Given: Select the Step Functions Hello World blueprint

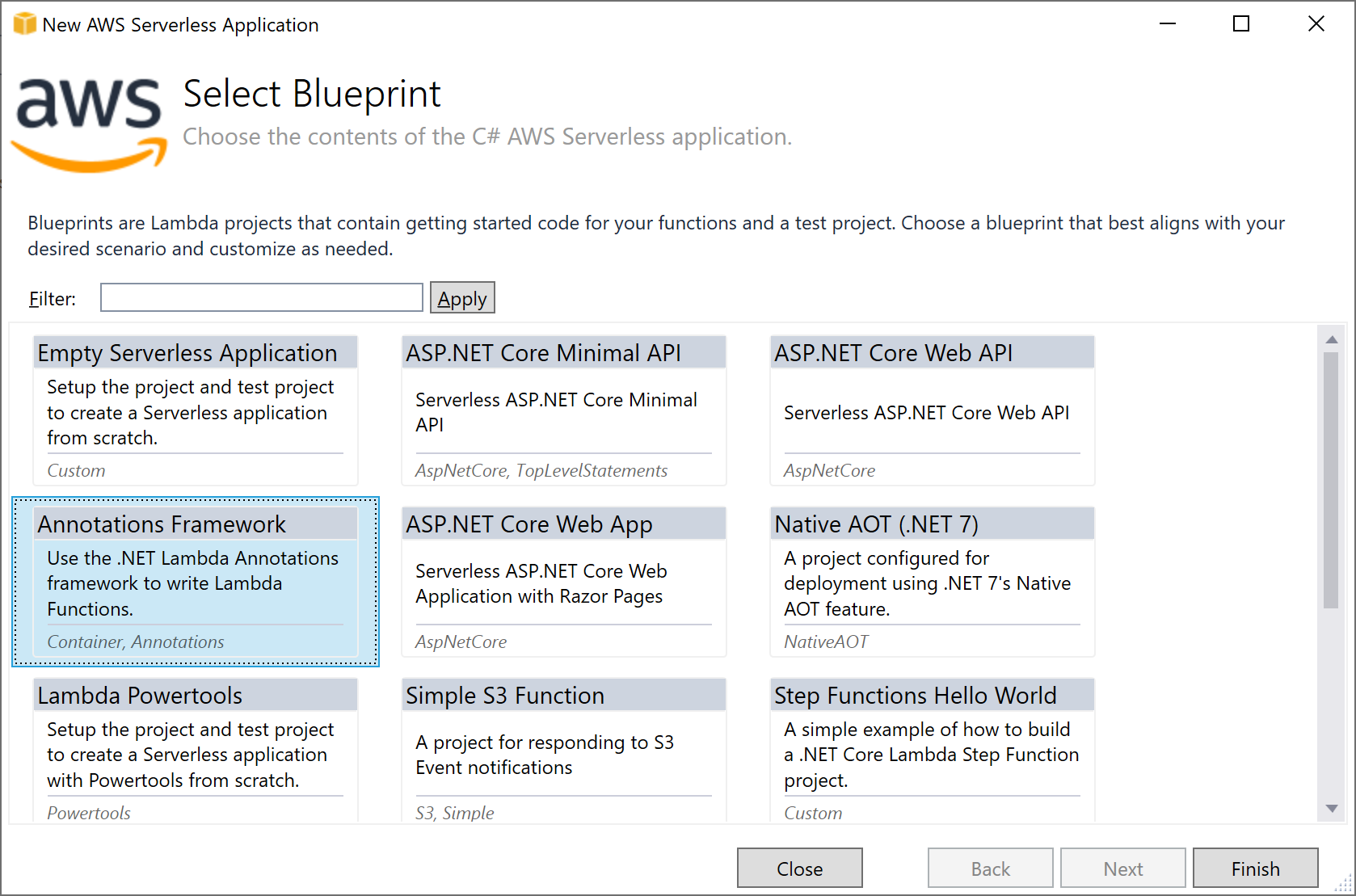Looking at the screenshot, I should (931, 747).
